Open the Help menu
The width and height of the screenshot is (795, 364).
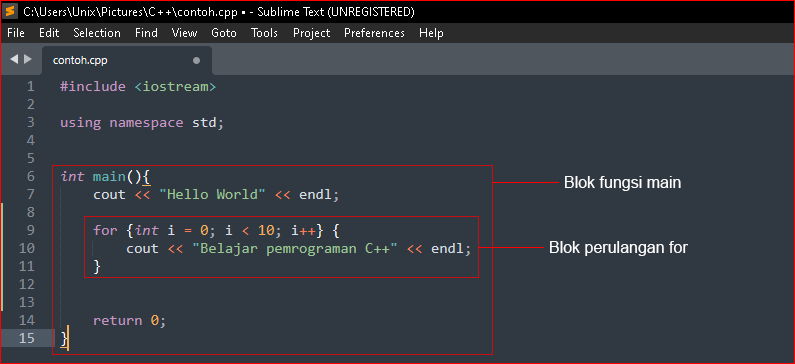[431, 33]
